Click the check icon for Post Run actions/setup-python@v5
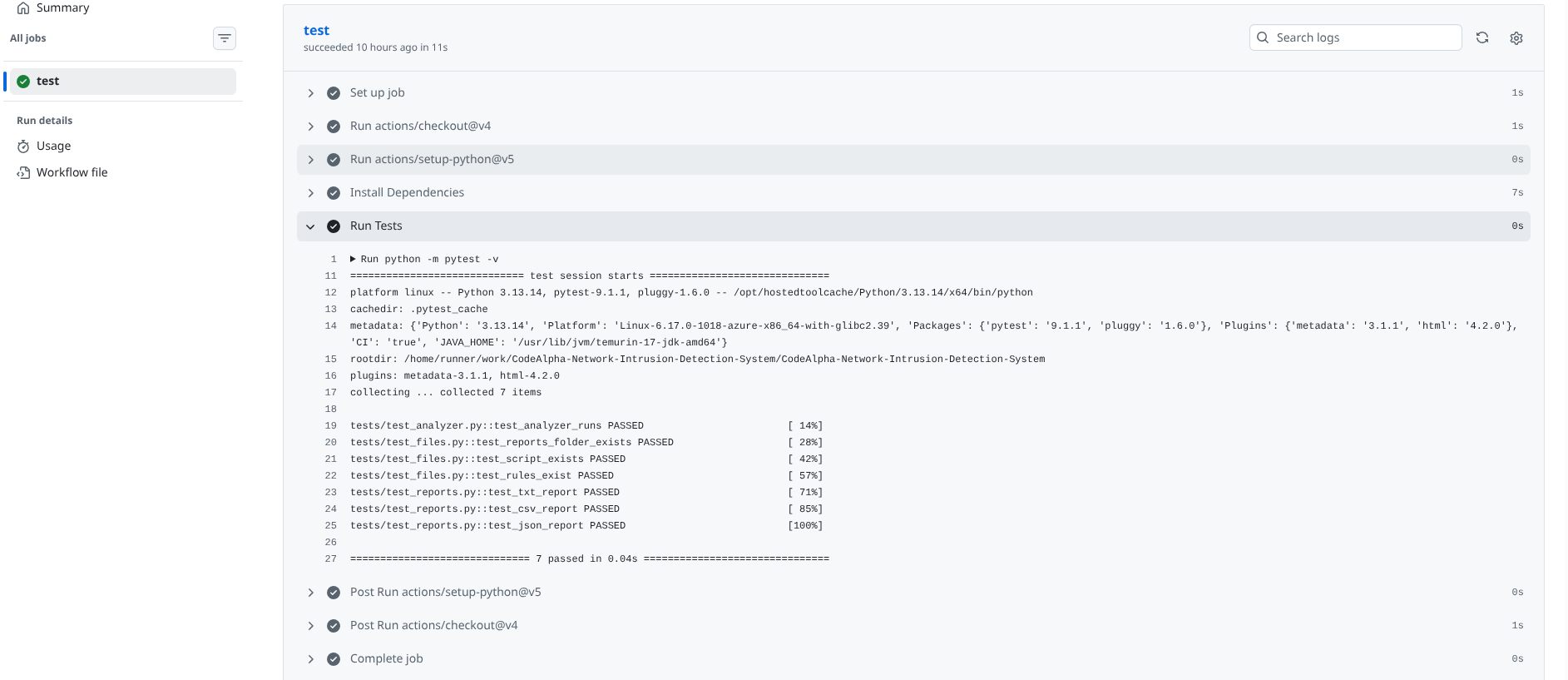Viewport: 1568px width, 680px height. pos(334,593)
